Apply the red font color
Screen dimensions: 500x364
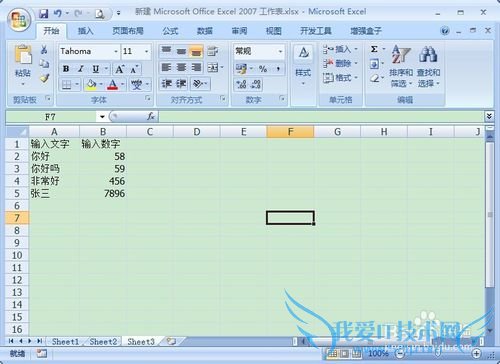[113, 85]
